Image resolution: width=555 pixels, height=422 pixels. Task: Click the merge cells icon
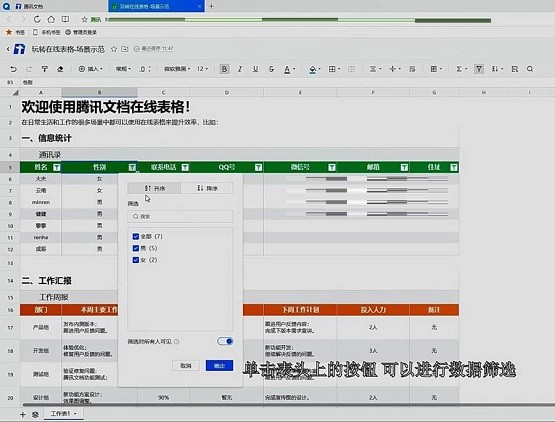coord(351,69)
